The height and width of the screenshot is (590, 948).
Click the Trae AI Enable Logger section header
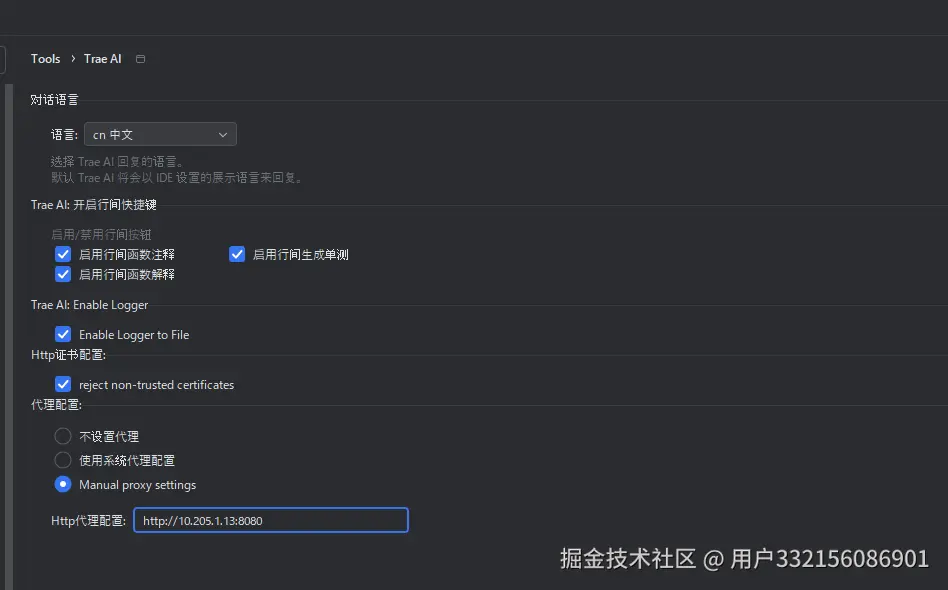pyautogui.click(x=90, y=304)
